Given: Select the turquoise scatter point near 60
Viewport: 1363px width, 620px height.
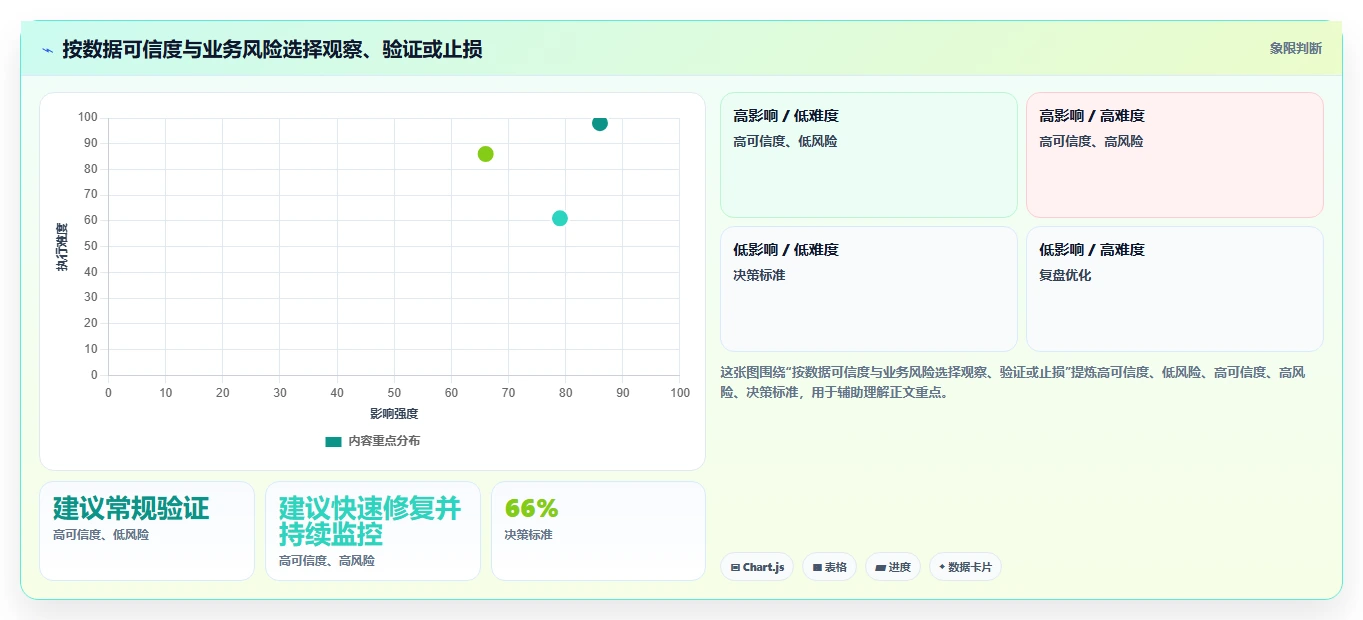Looking at the screenshot, I should click(560, 218).
